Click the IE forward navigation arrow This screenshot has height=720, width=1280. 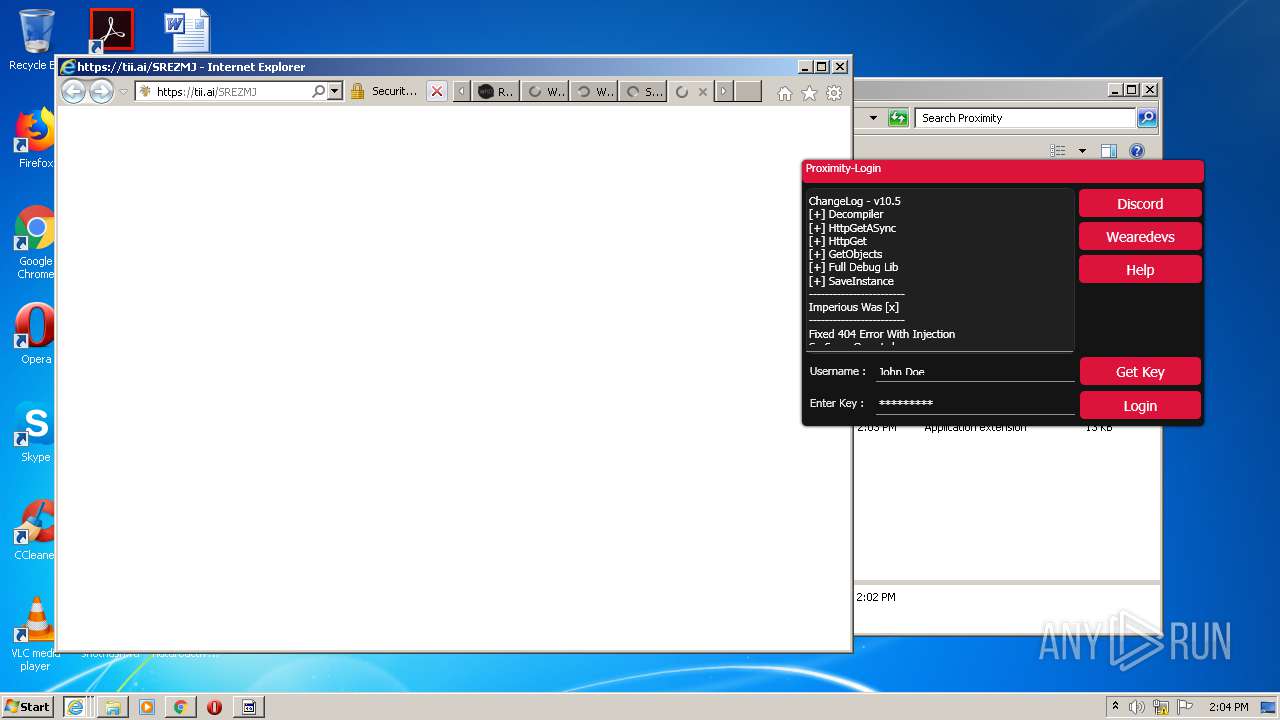pos(101,92)
